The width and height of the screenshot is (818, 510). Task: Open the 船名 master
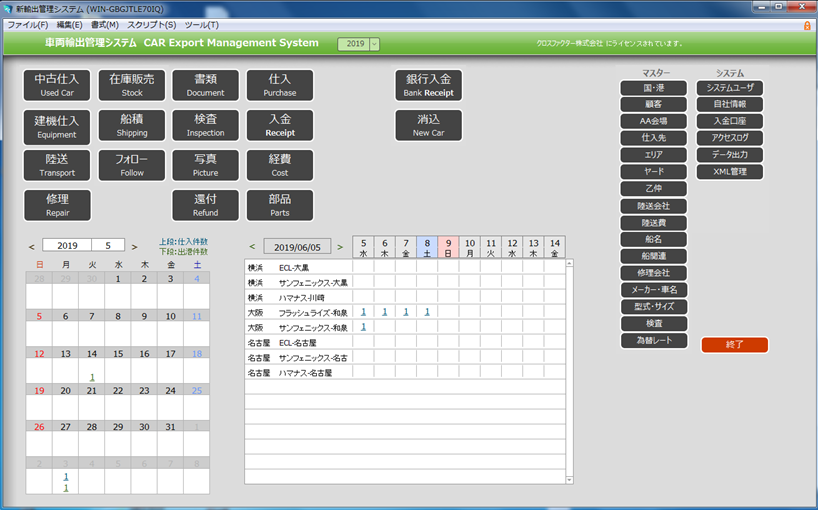(654, 239)
